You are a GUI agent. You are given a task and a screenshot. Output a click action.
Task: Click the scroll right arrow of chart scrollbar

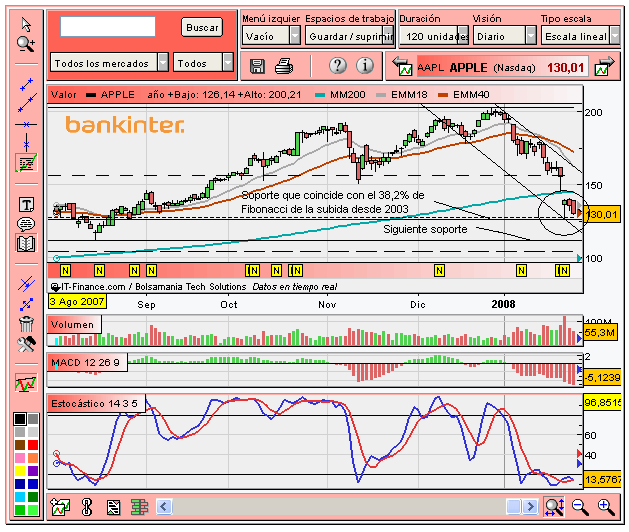pyautogui.click(x=530, y=506)
